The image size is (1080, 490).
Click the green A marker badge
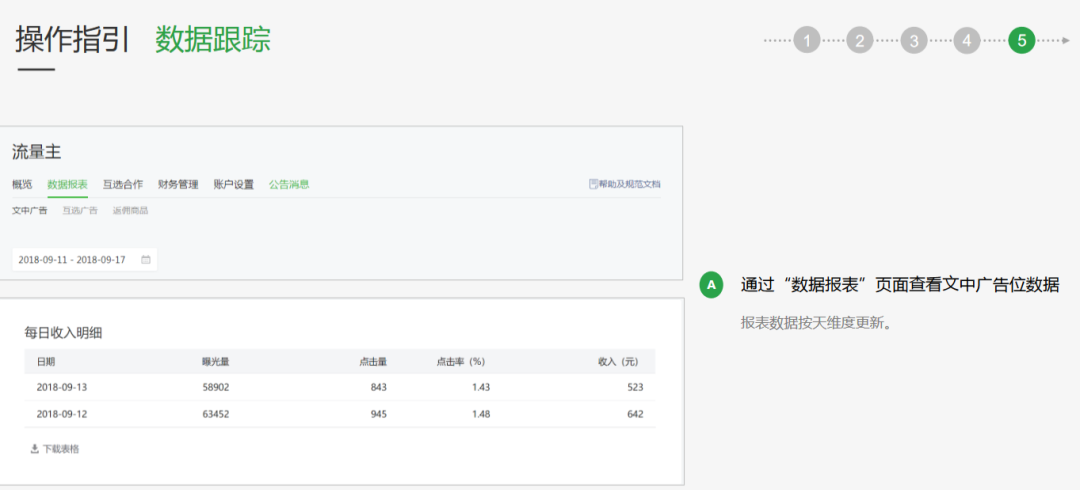coord(712,285)
